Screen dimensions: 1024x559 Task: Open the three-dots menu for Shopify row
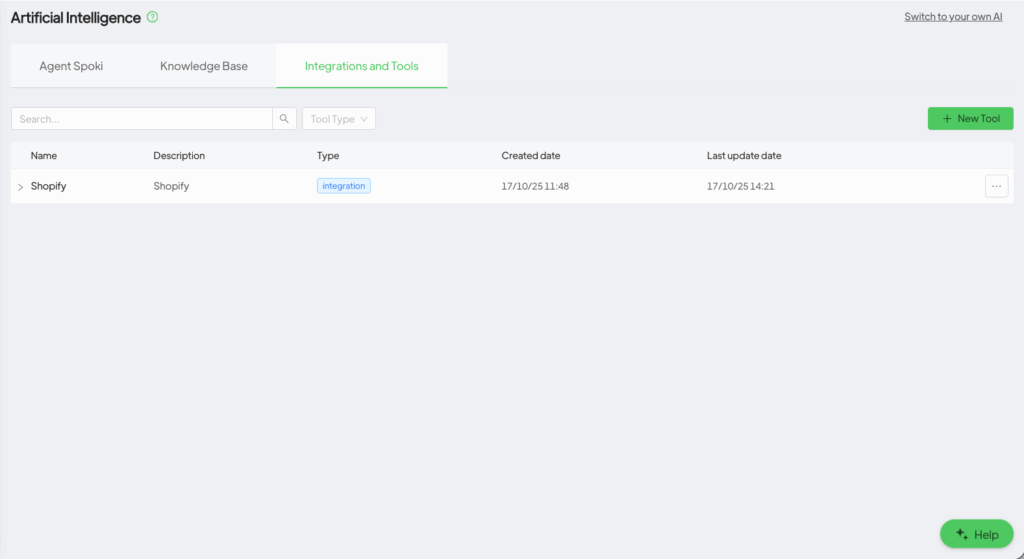(996, 186)
